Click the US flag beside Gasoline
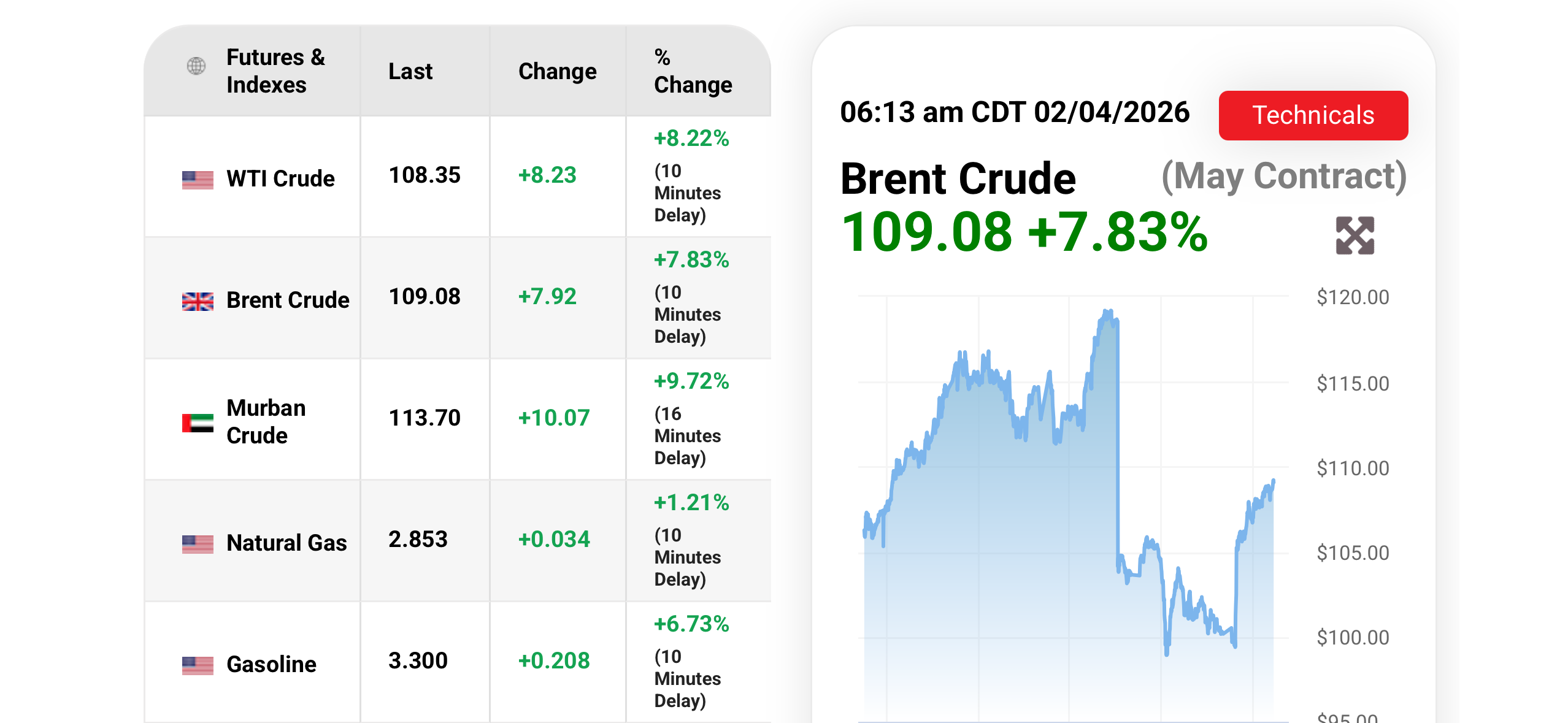The width and height of the screenshot is (1568, 723). pos(198,665)
